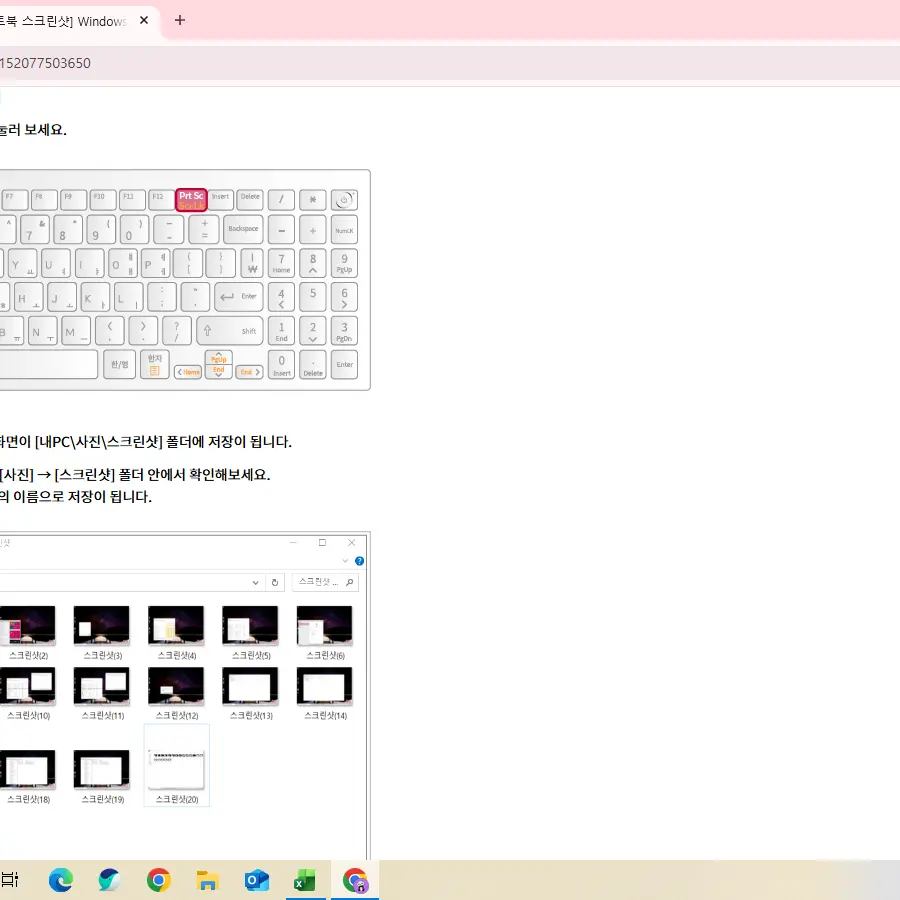Image resolution: width=900 pixels, height=900 pixels.
Task: Open Google Chrome from the taskbar
Action: click(x=158, y=880)
